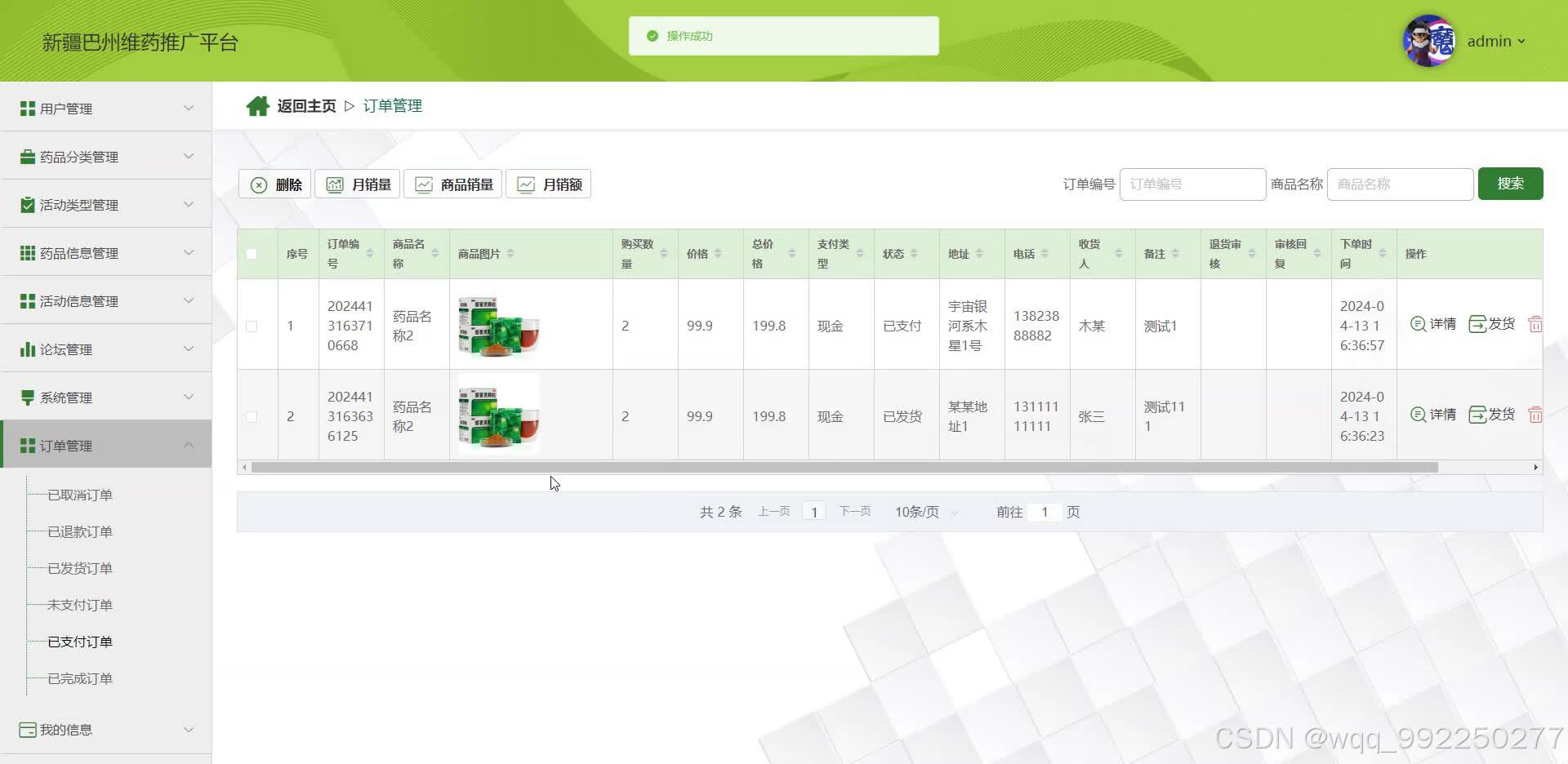Image resolution: width=1568 pixels, height=764 pixels.
Task: Click the scrollbar right arrow
Action: 1535,468
